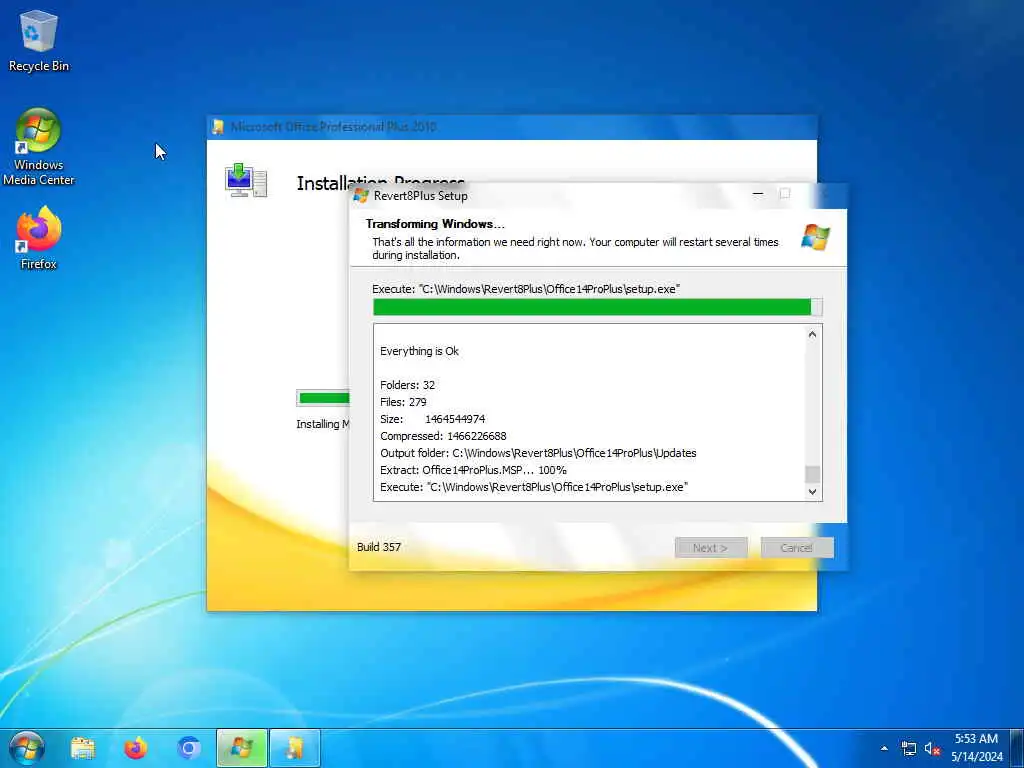Open the network status tray icon
The height and width of the screenshot is (768, 1024).
click(x=908, y=748)
